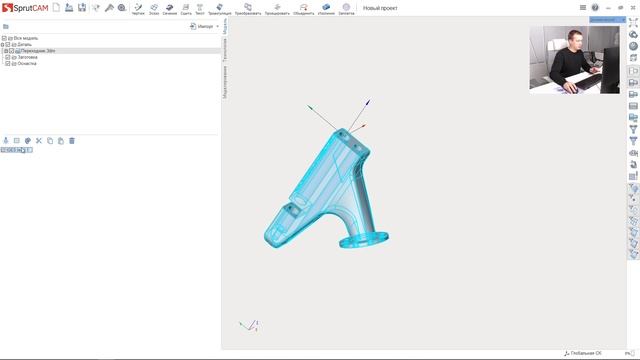Click the Изолинии isolines tool
Screen dimensions: 640x360
pos(326,9)
